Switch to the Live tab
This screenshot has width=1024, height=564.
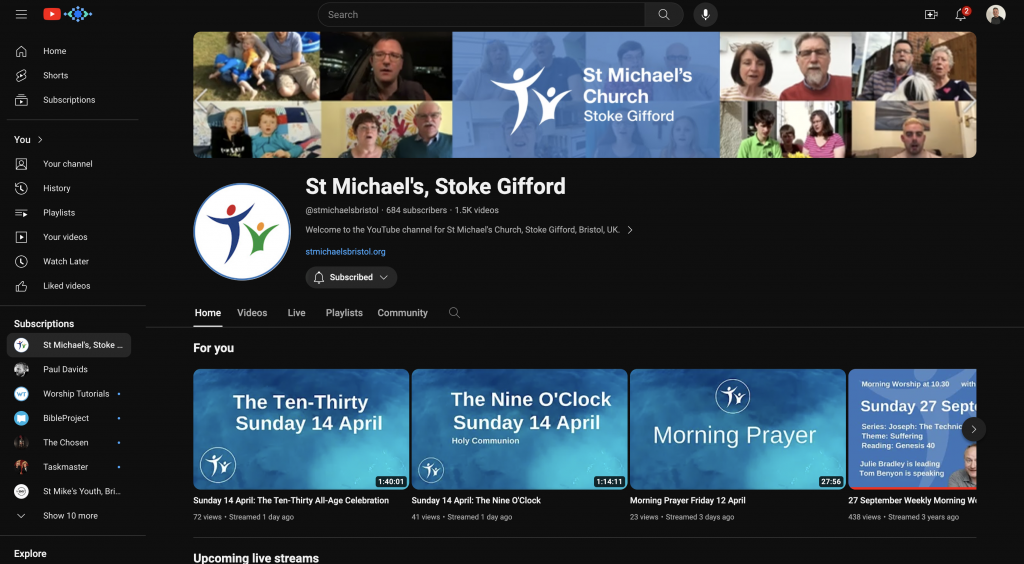tap(296, 313)
